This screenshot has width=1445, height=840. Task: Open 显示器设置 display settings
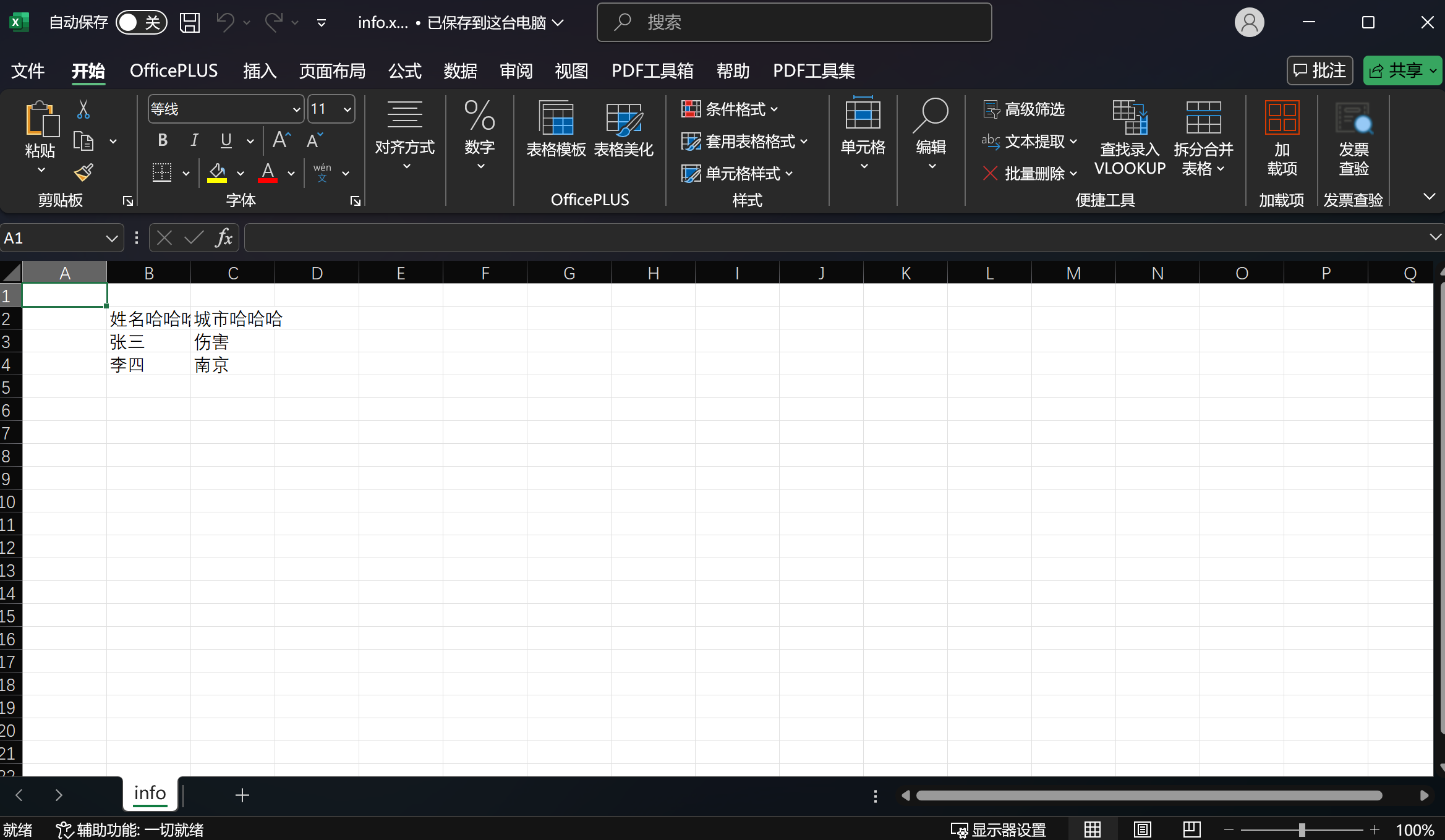coord(998,829)
